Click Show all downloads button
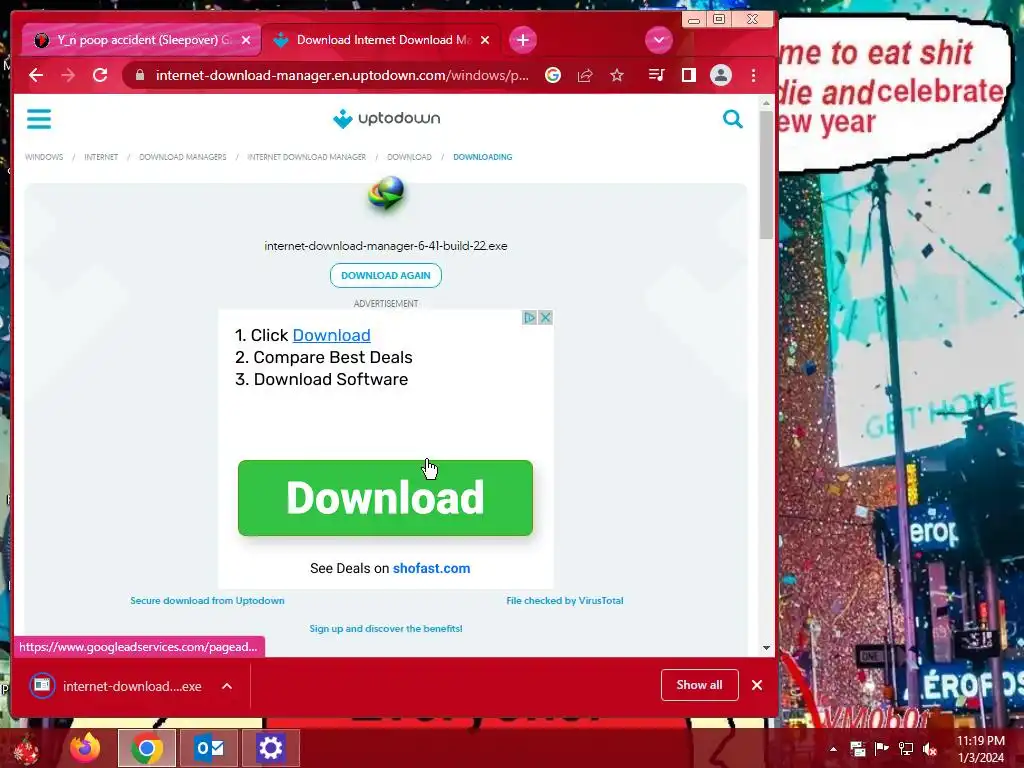 [699, 684]
